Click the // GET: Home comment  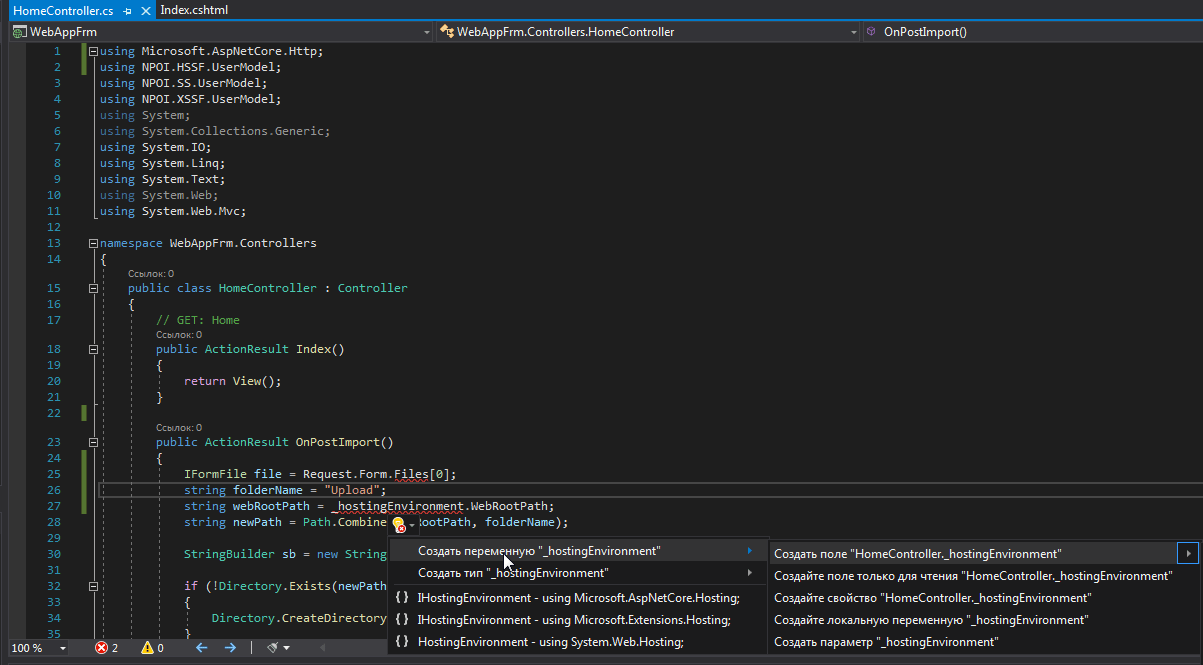pos(198,320)
